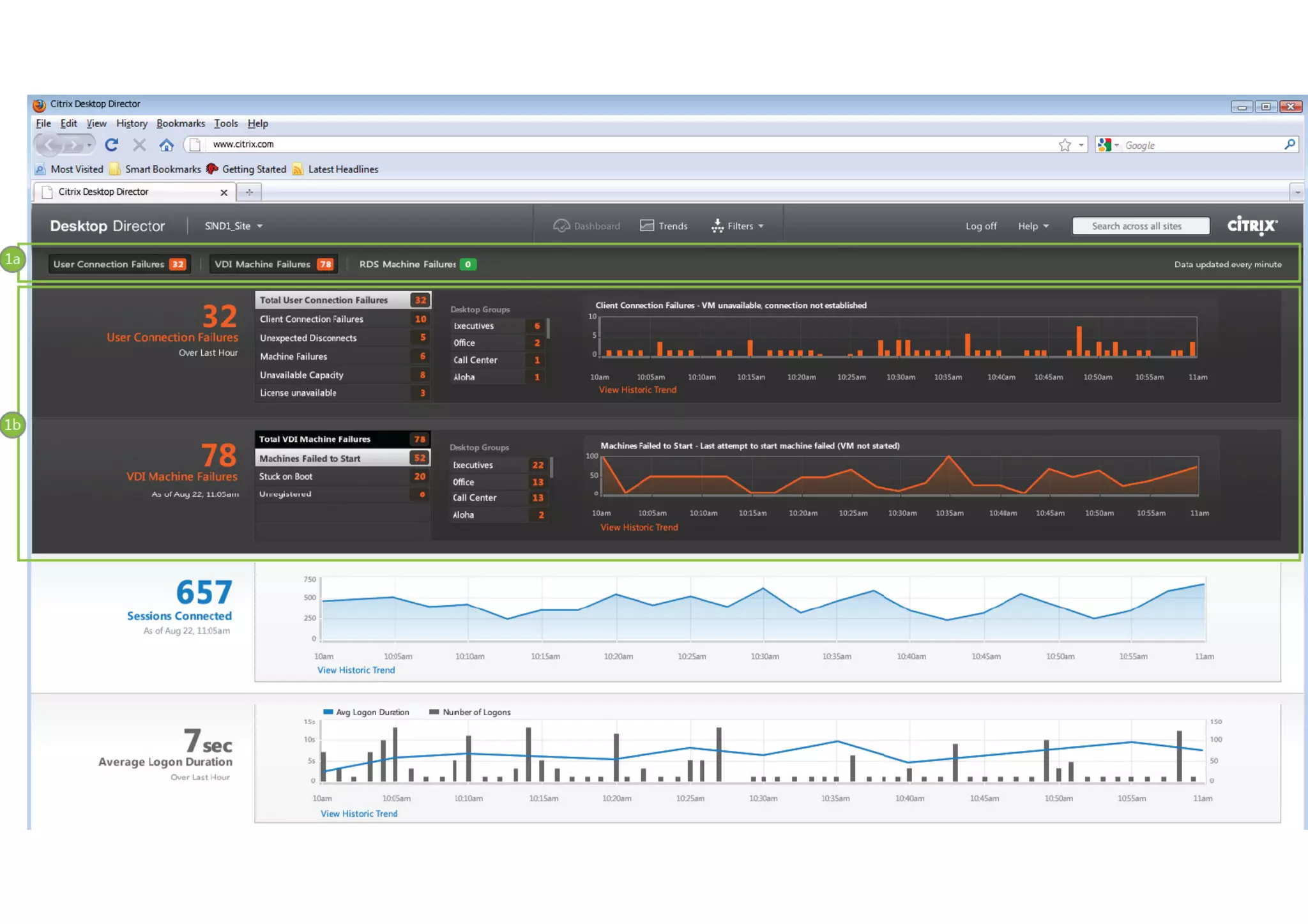
Task: Click the browser reload icon
Action: click(x=112, y=145)
